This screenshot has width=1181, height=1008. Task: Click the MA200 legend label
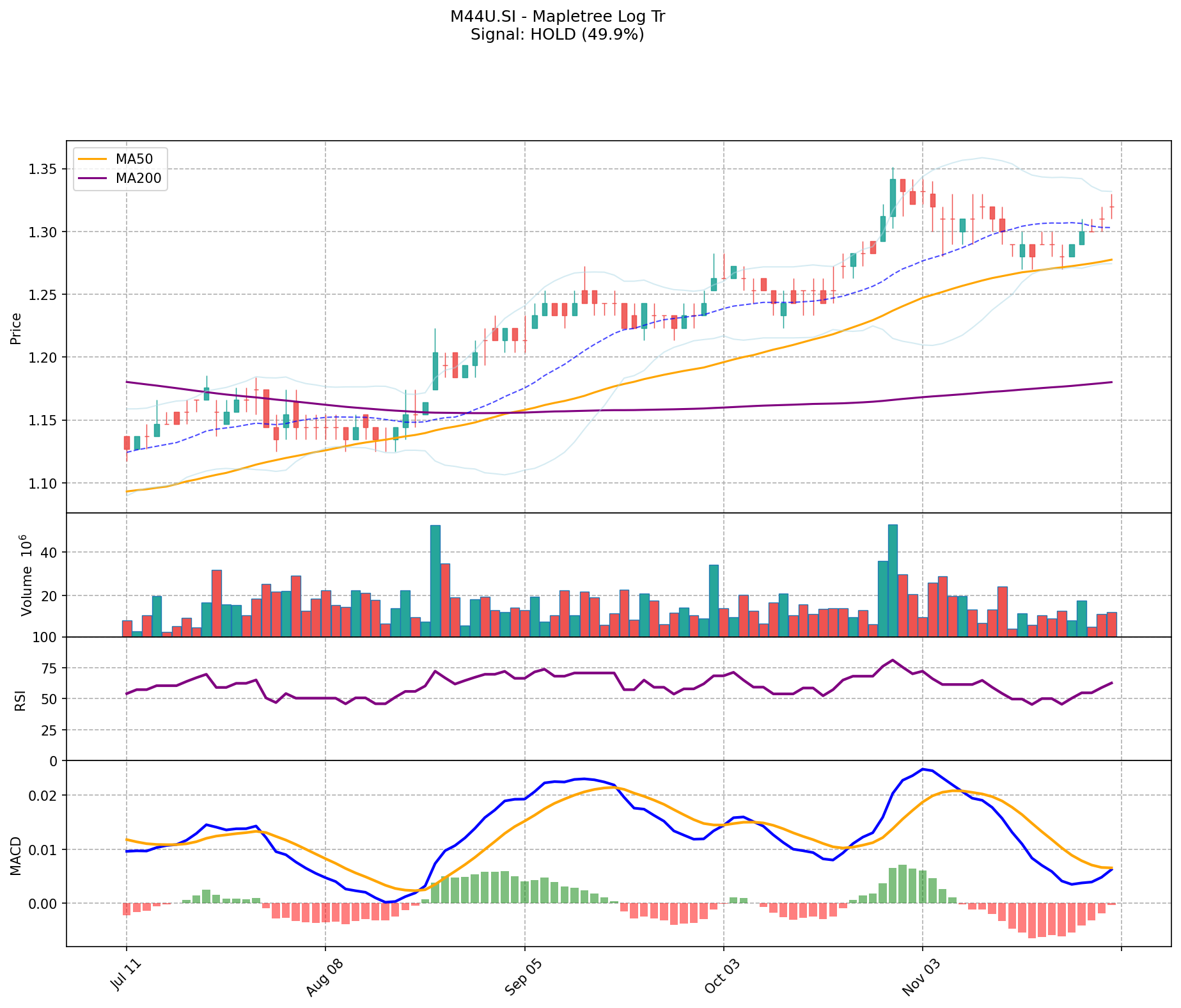138,178
